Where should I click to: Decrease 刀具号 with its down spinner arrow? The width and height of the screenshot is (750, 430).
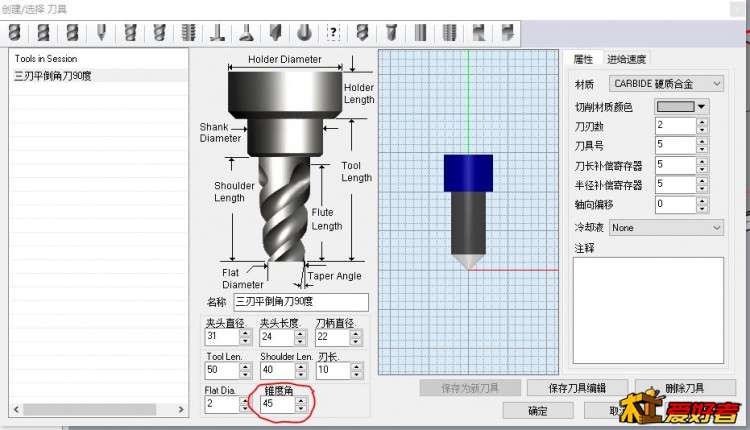pyautogui.click(x=702, y=150)
